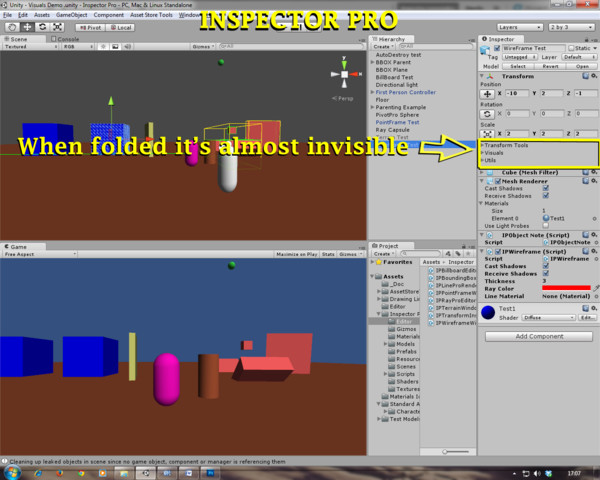Open Firefox from the taskbar
The width and height of the screenshot is (600, 480).
pyautogui.click(x=59, y=473)
